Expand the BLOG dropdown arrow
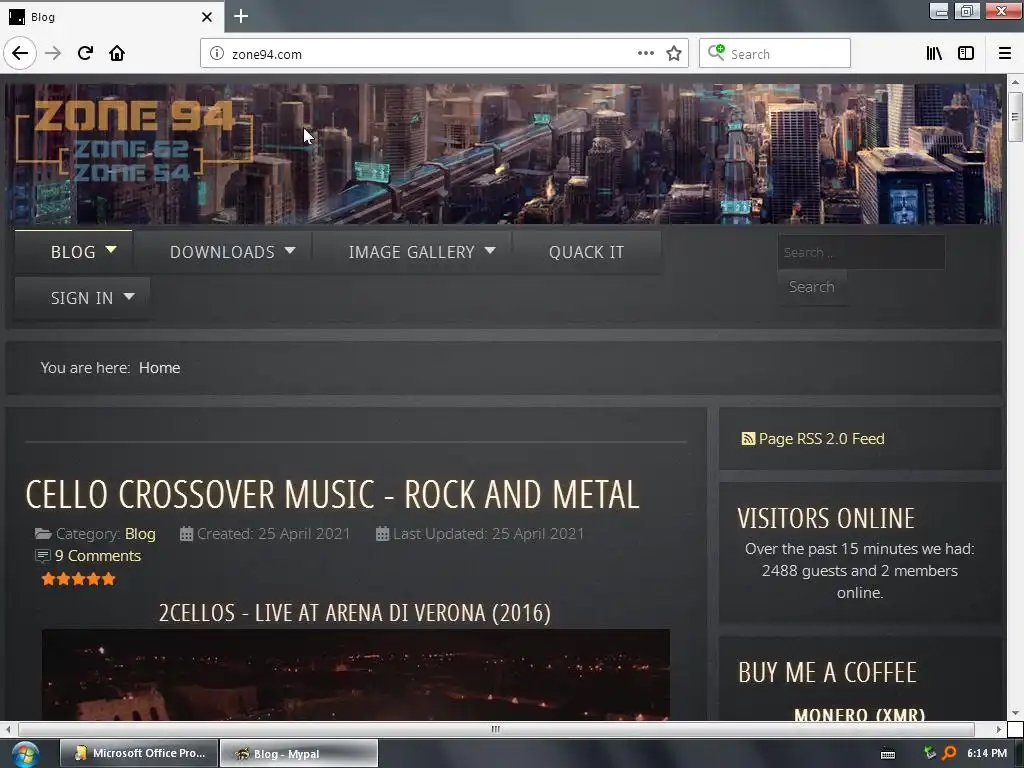1024x768 pixels. coord(111,249)
